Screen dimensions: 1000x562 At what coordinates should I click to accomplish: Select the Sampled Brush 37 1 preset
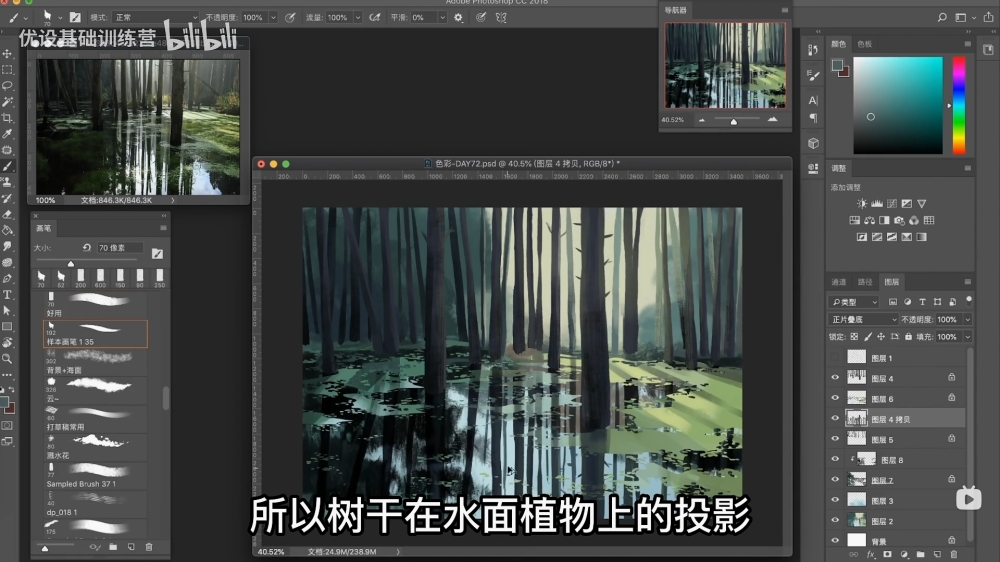tap(95, 476)
